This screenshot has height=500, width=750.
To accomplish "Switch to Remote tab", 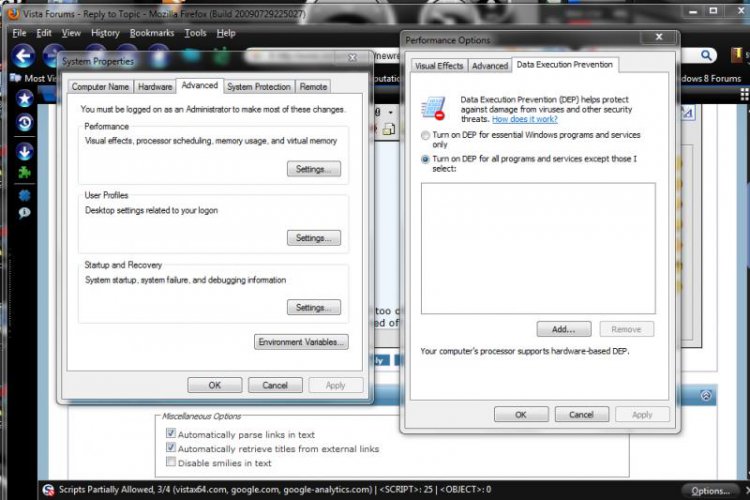I will coord(313,87).
